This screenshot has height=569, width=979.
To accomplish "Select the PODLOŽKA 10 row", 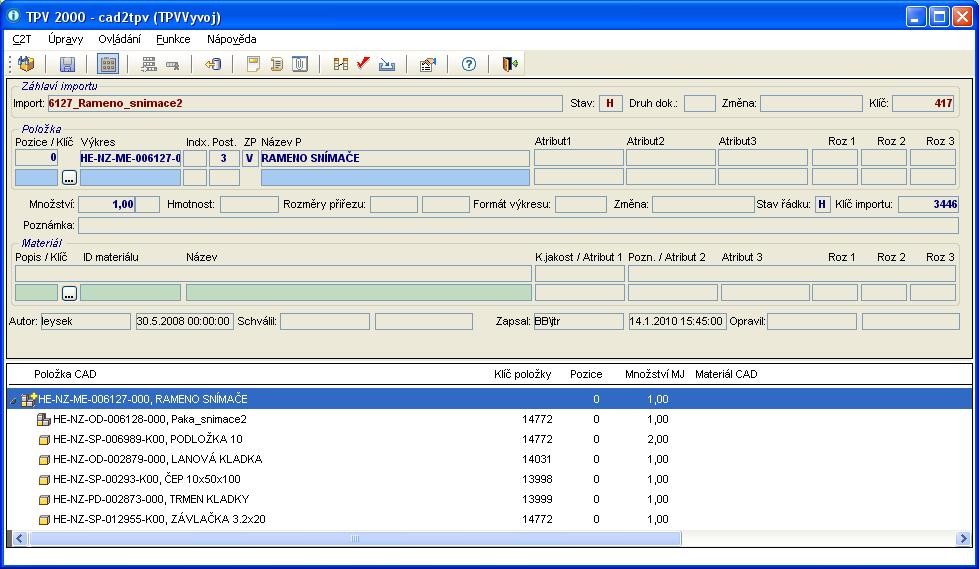I will 490,439.
